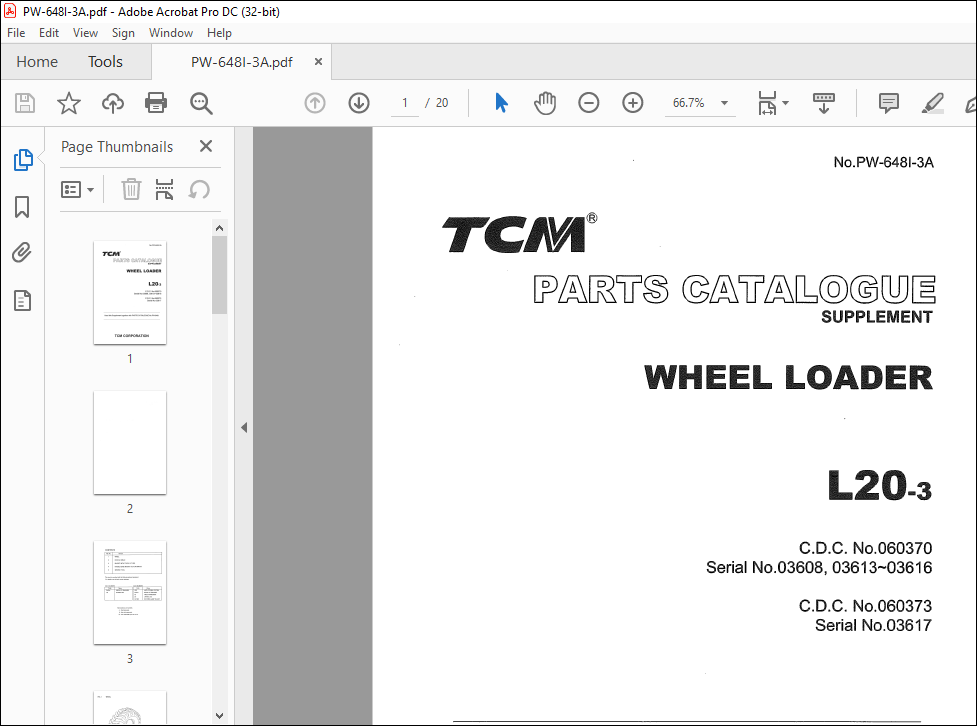Open the Attachments paperclip panel
Screen dimensions: 977x726
(x=22, y=253)
